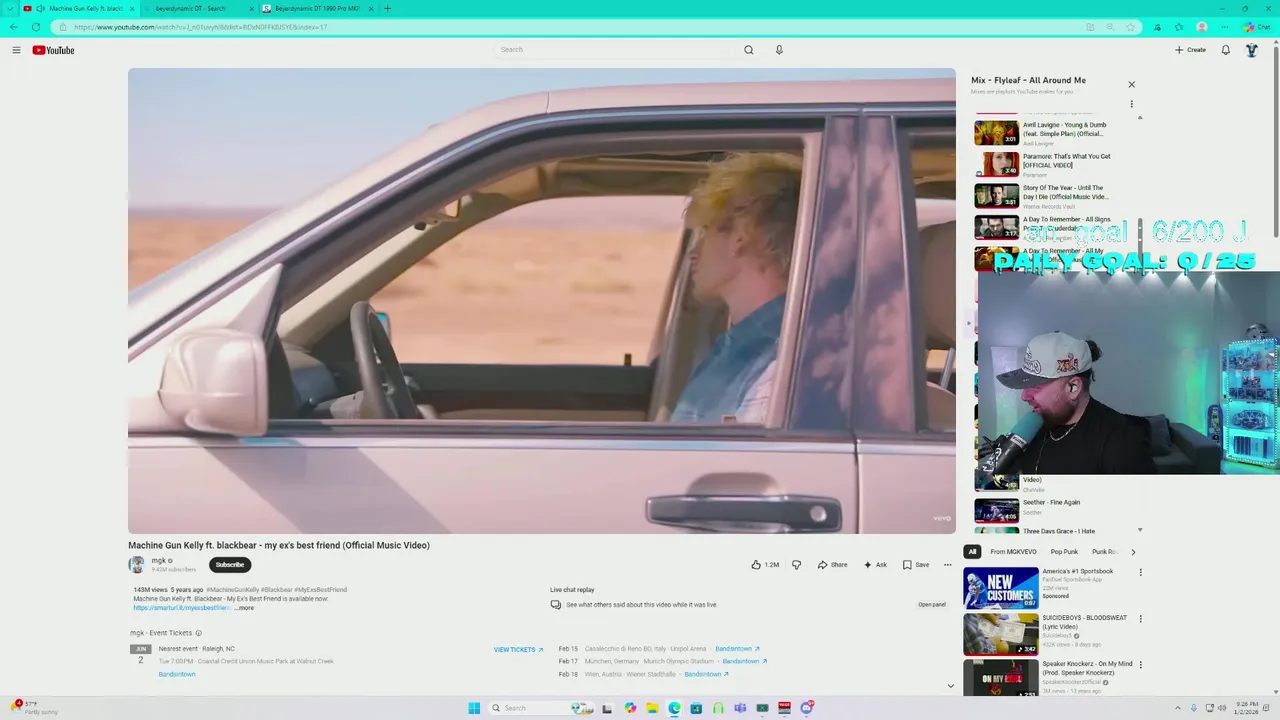Open SUICIDEBOYS BLOODSWEAT lyric video

coord(1048,634)
